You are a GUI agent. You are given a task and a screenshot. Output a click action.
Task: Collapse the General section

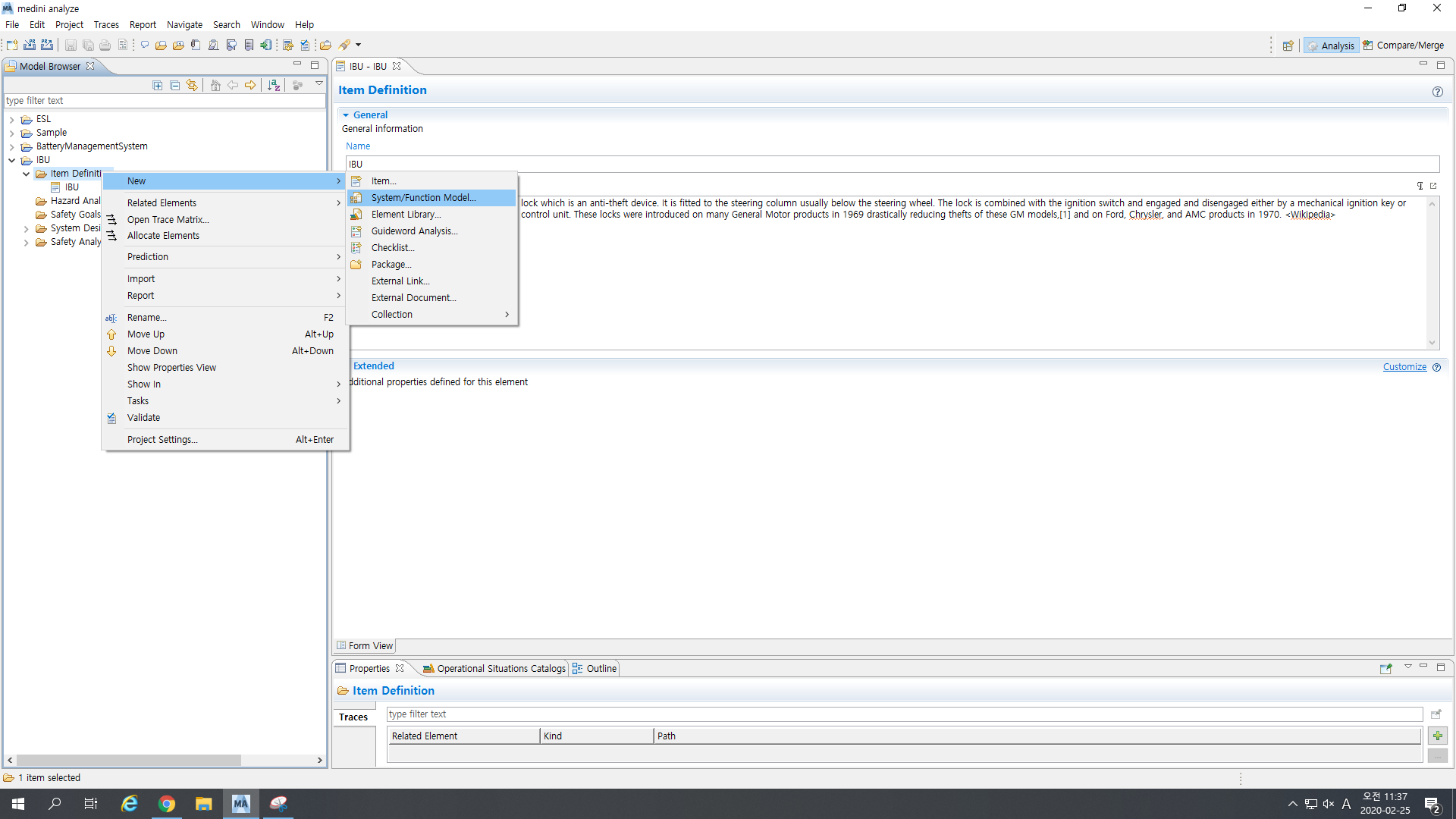tap(346, 115)
